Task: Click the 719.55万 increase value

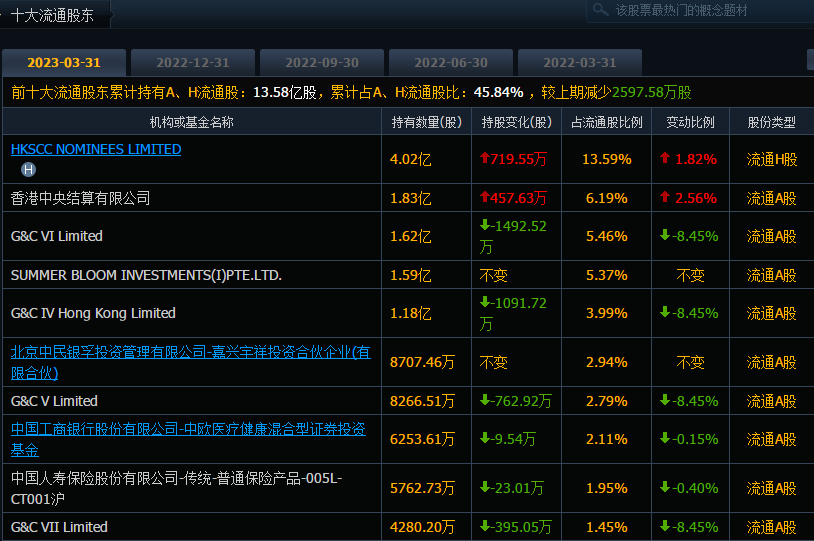Action: pos(513,159)
